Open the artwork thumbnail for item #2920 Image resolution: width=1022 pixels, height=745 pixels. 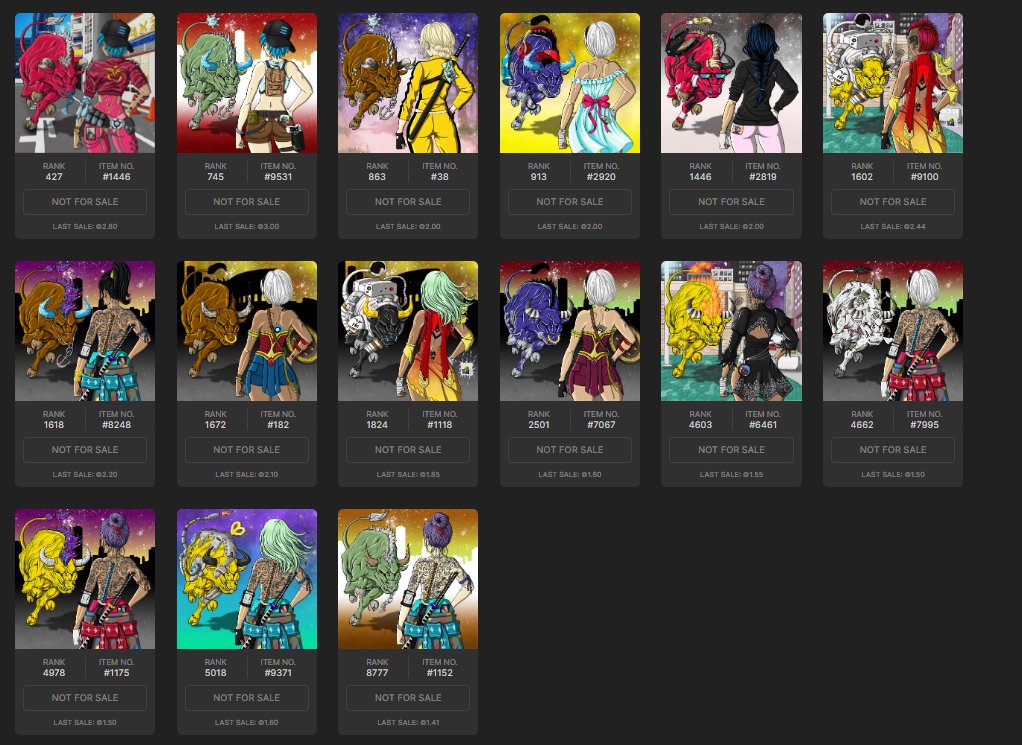[x=570, y=83]
